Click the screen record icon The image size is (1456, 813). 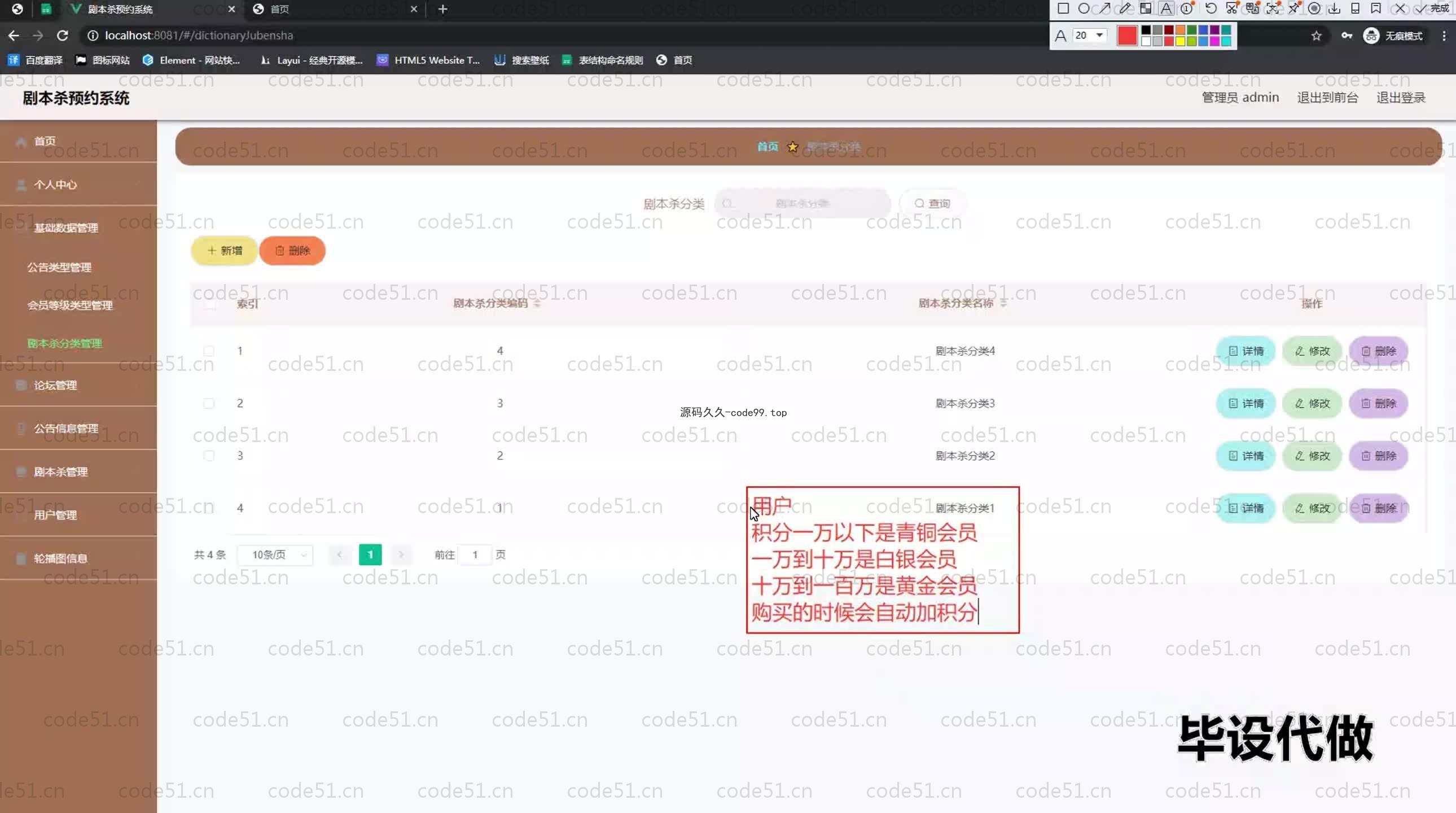pyautogui.click(x=1314, y=8)
